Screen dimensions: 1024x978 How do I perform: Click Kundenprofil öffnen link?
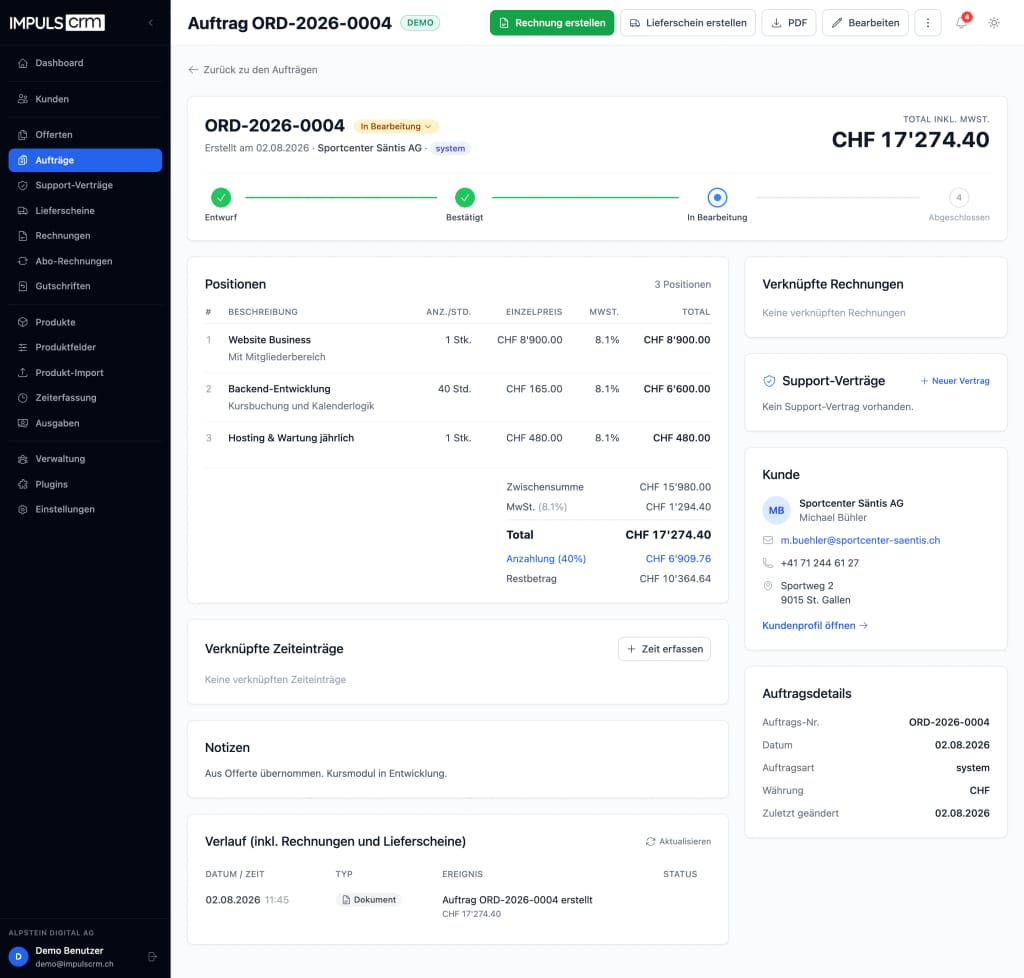(814, 625)
